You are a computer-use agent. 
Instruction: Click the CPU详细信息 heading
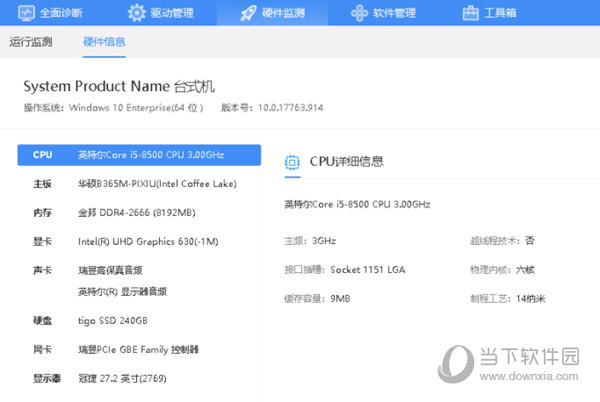(x=347, y=162)
